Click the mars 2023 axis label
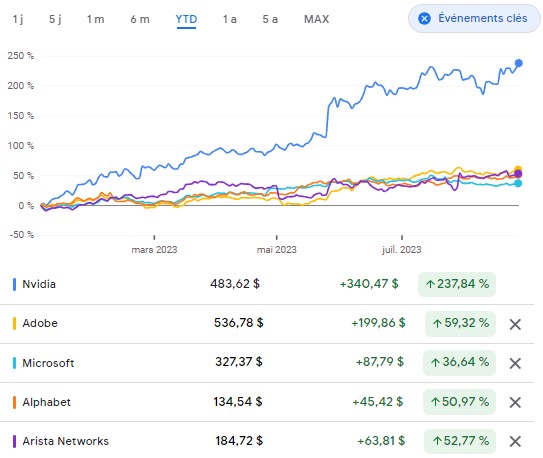543x458 pixels. click(154, 250)
